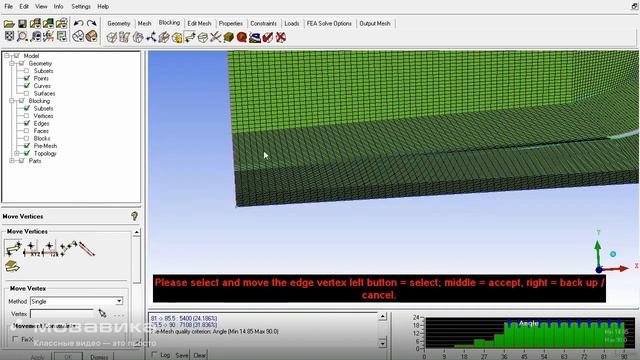640x360 pixels.
Task: Click the red X axis of the orientation triad
Action: tap(616, 269)
